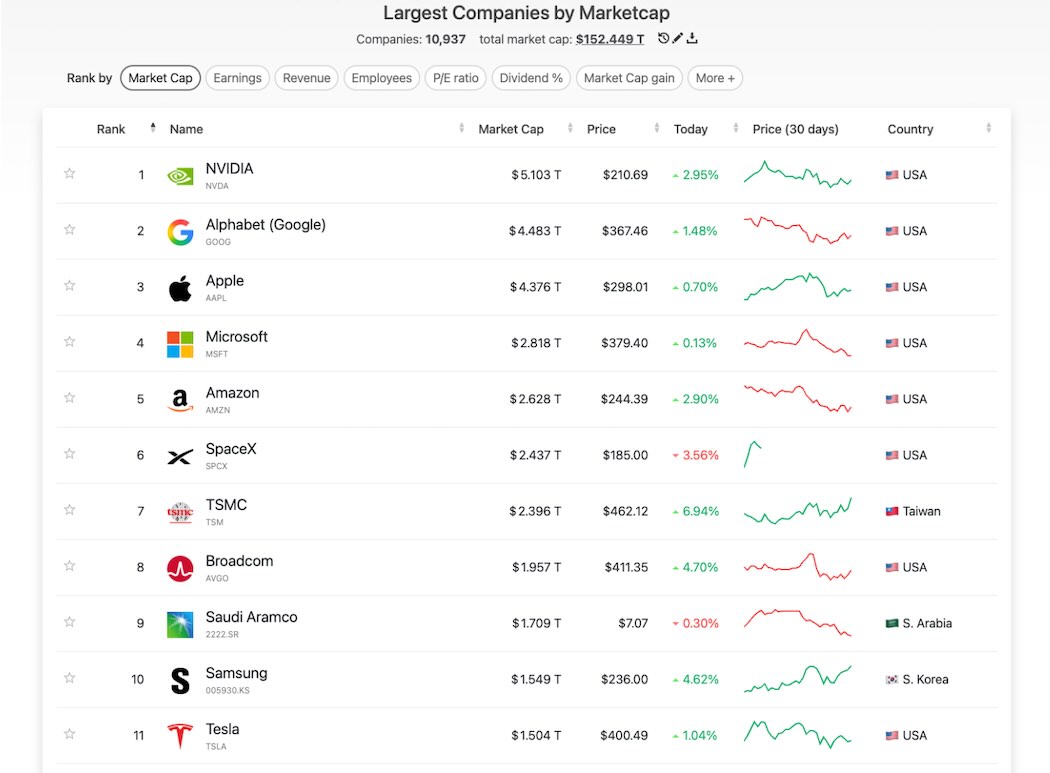1050x773 pixels.
Task: Click the Microsoft logo icon
Action: pos(180,344)
